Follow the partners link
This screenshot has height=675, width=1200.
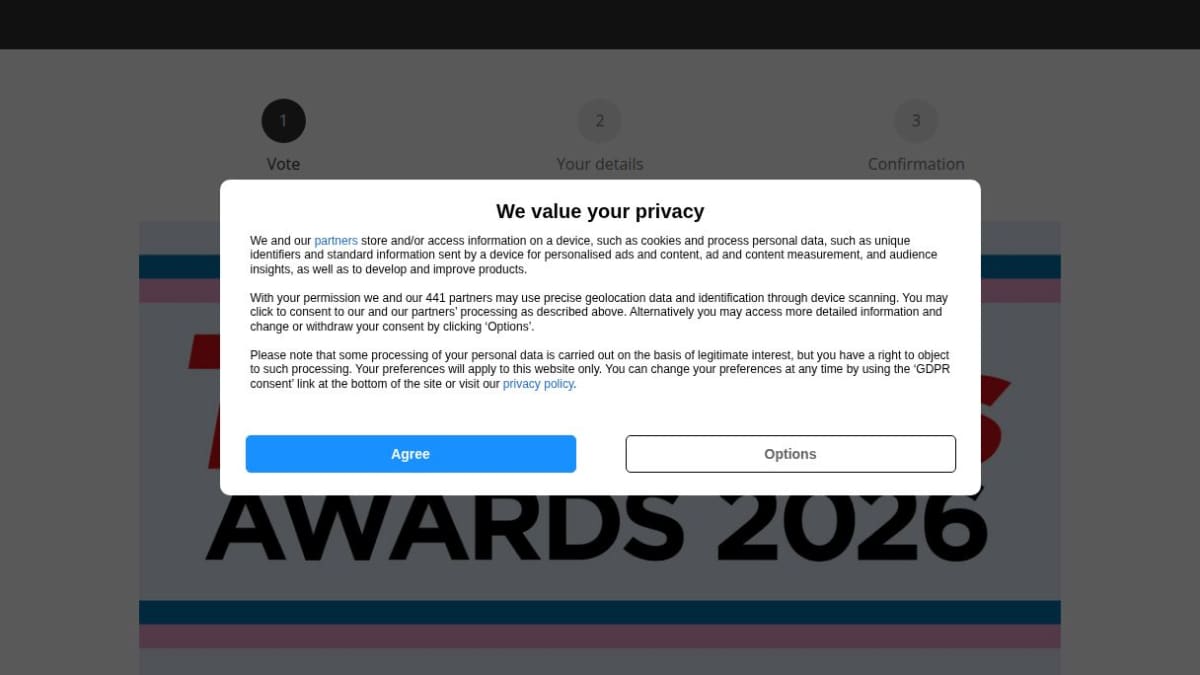pos(336,241)
